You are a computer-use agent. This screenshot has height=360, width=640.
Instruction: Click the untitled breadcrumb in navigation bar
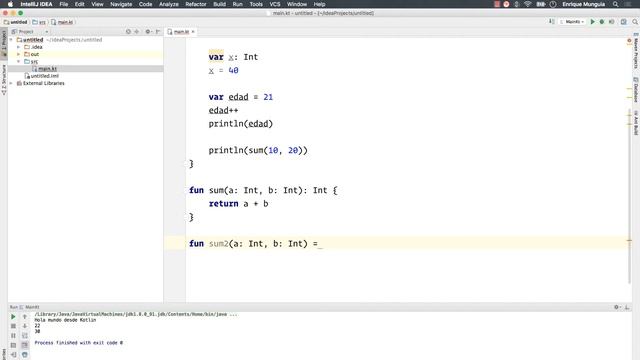[16, 22]
